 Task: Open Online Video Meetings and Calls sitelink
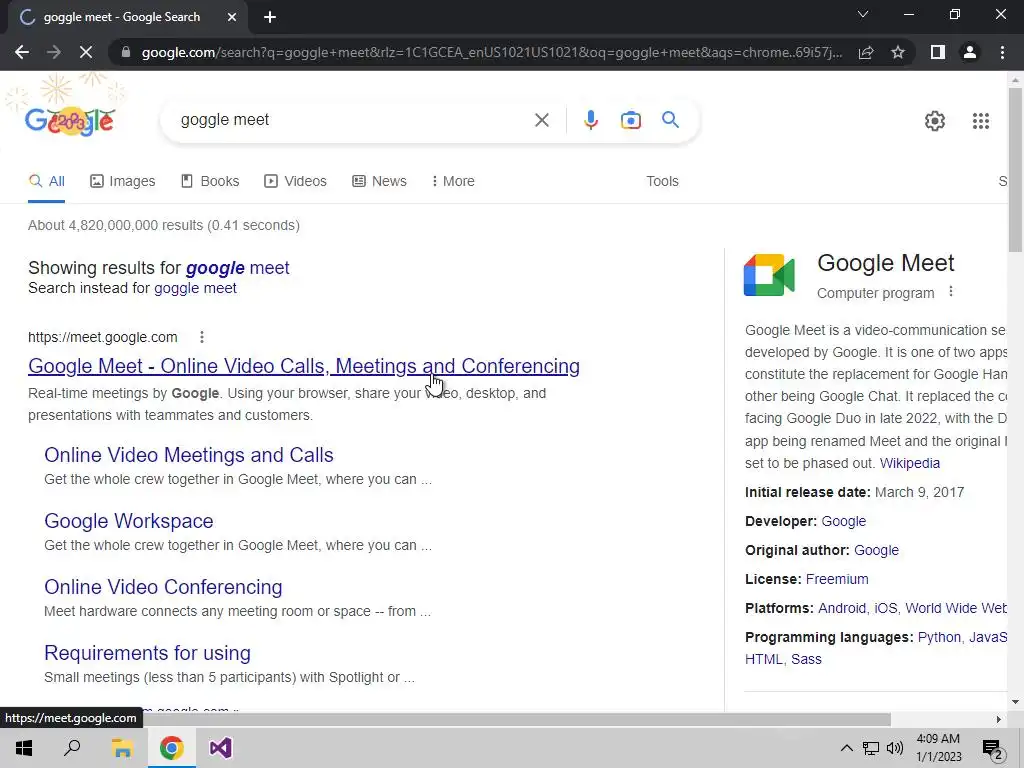point(189,455)
